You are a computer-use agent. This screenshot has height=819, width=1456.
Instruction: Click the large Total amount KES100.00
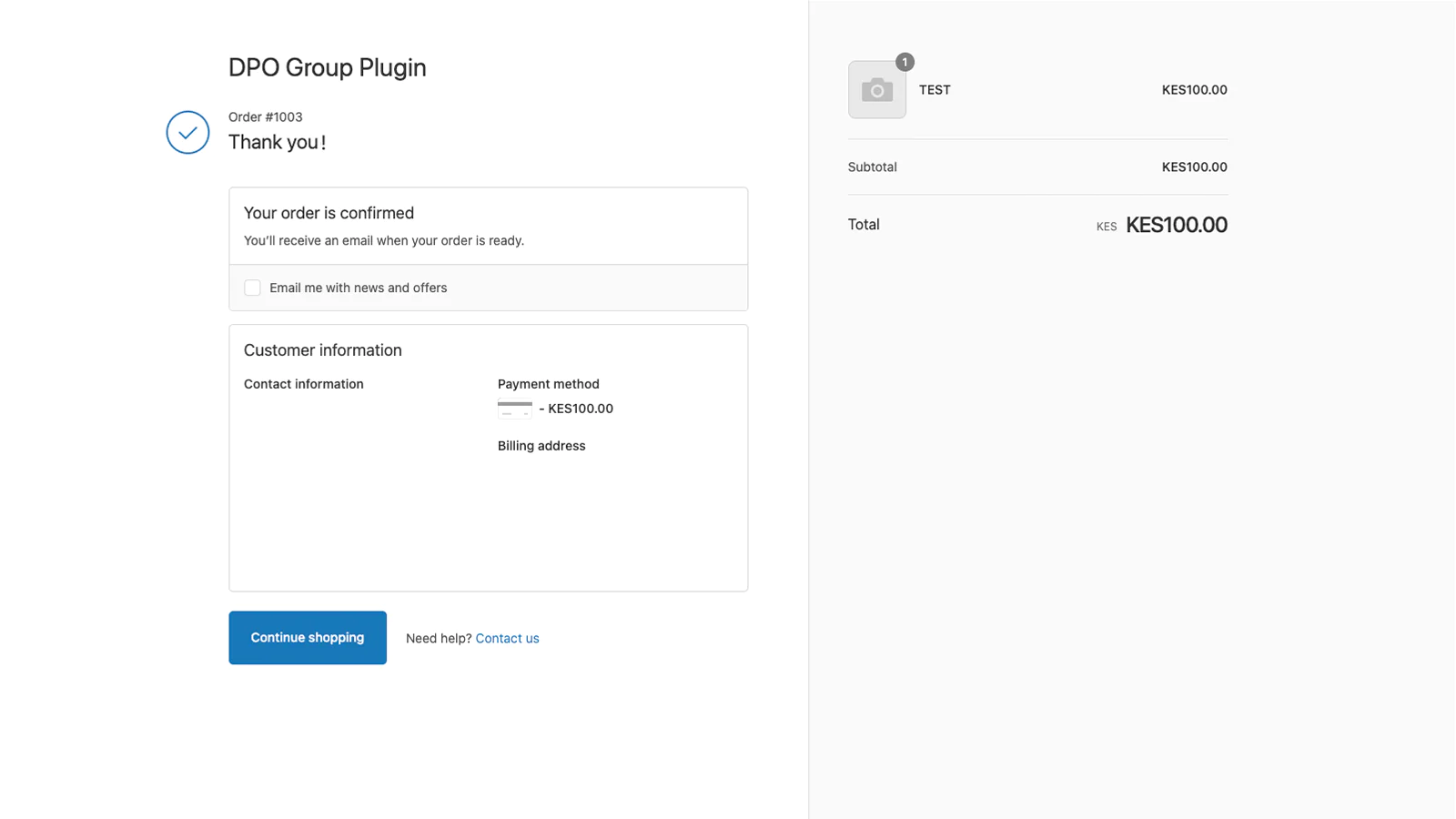[1177, 225]
